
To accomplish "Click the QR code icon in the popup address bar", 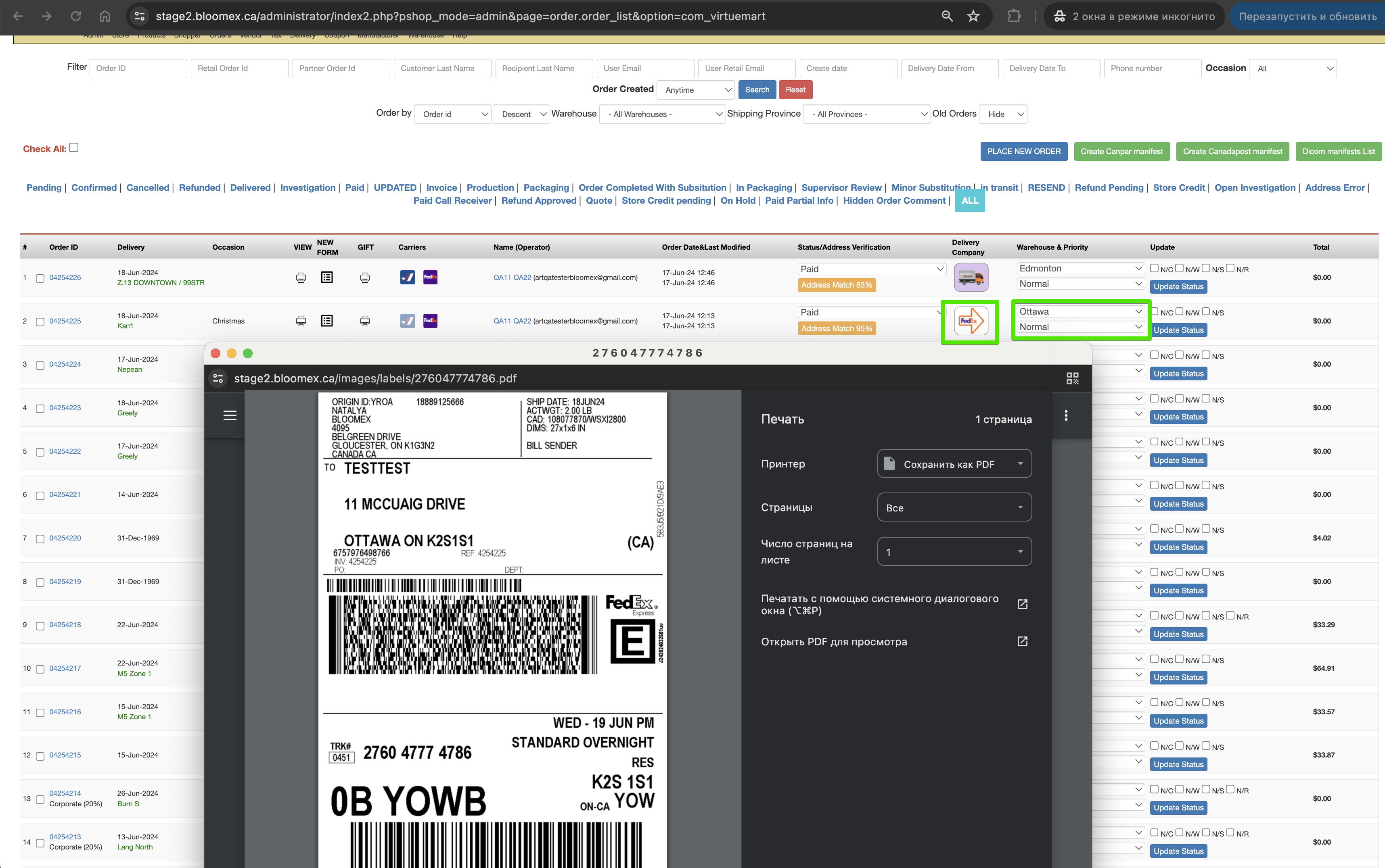I will (x=1072, y=378).
